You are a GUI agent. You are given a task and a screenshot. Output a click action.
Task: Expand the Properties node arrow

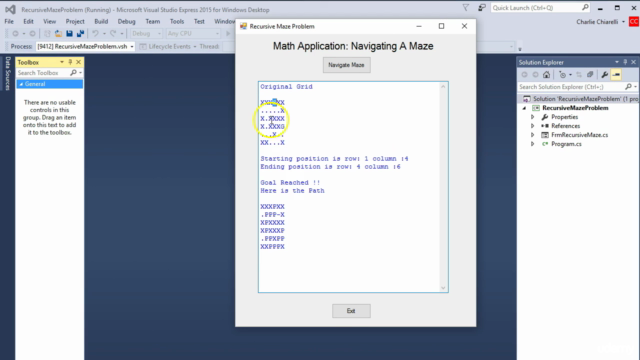(533, 117)
